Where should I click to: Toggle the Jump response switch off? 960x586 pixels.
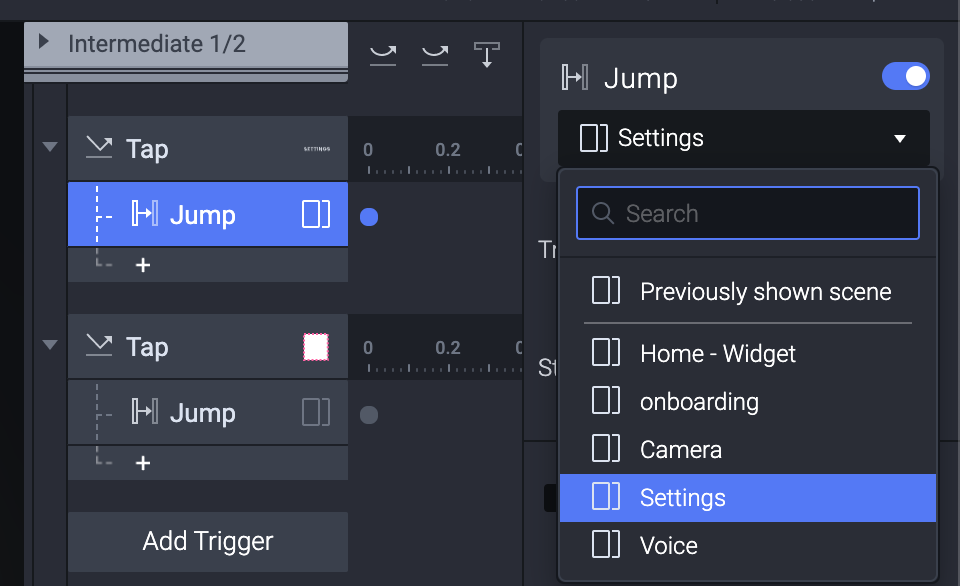[905, 77]
